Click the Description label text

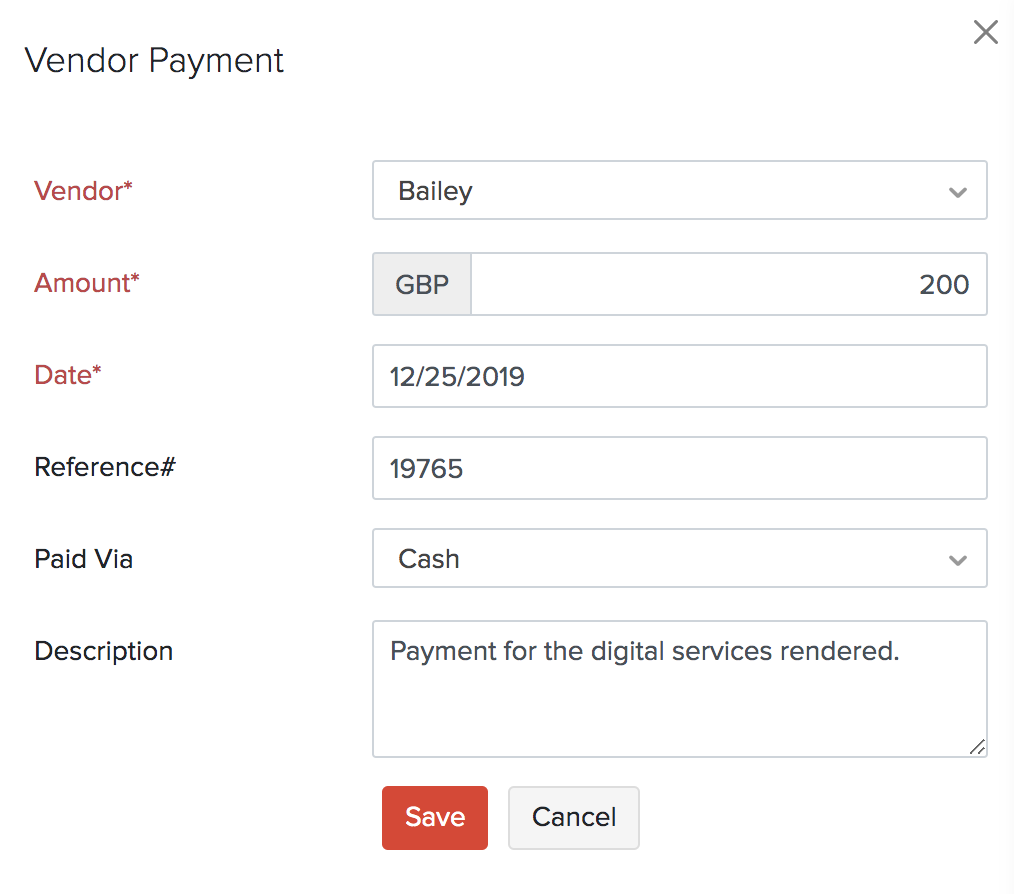pos(104,651)
